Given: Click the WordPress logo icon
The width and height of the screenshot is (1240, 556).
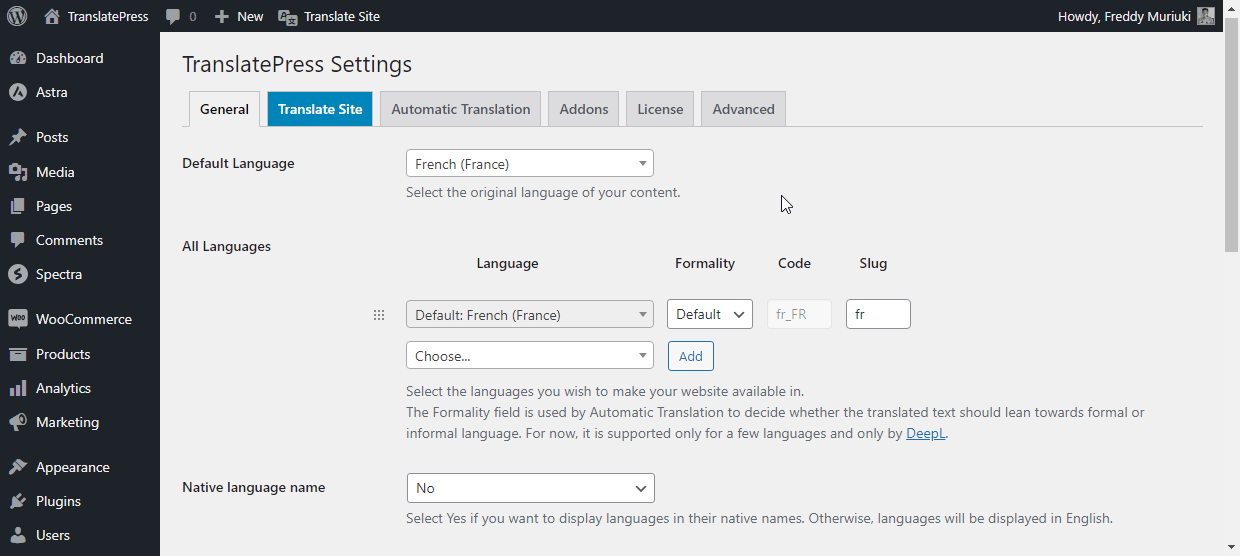Looking at the screenshot, I should pyautogui.click(x=17, y=16).
